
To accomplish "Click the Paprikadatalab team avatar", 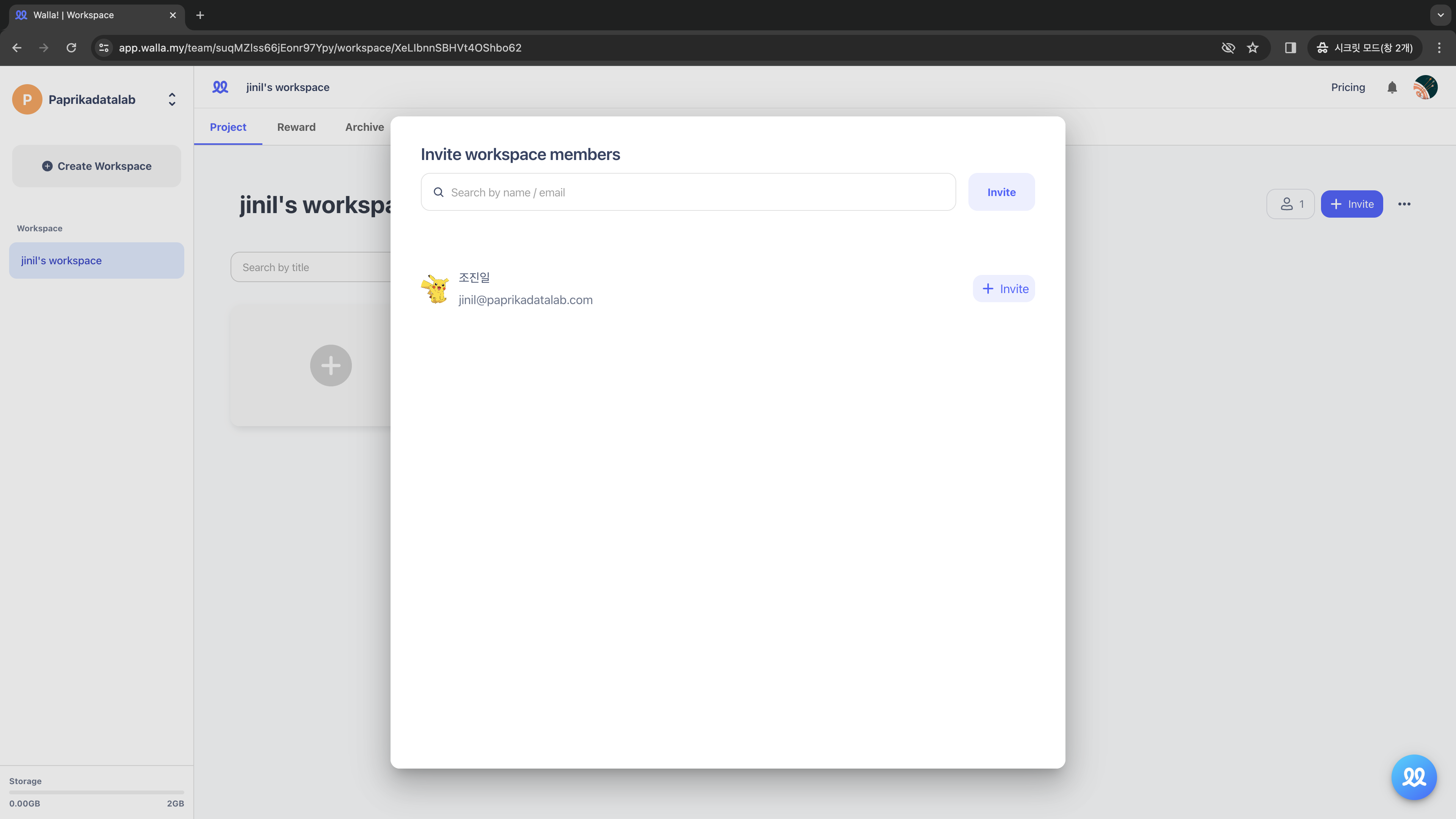I will click(27, 99).
